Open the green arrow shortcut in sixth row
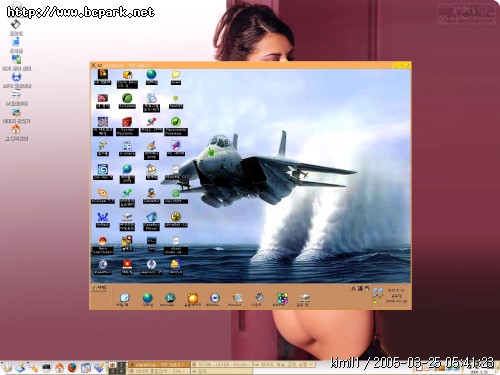Viewport: 500px width, 375px height. (x=127, y=193)
